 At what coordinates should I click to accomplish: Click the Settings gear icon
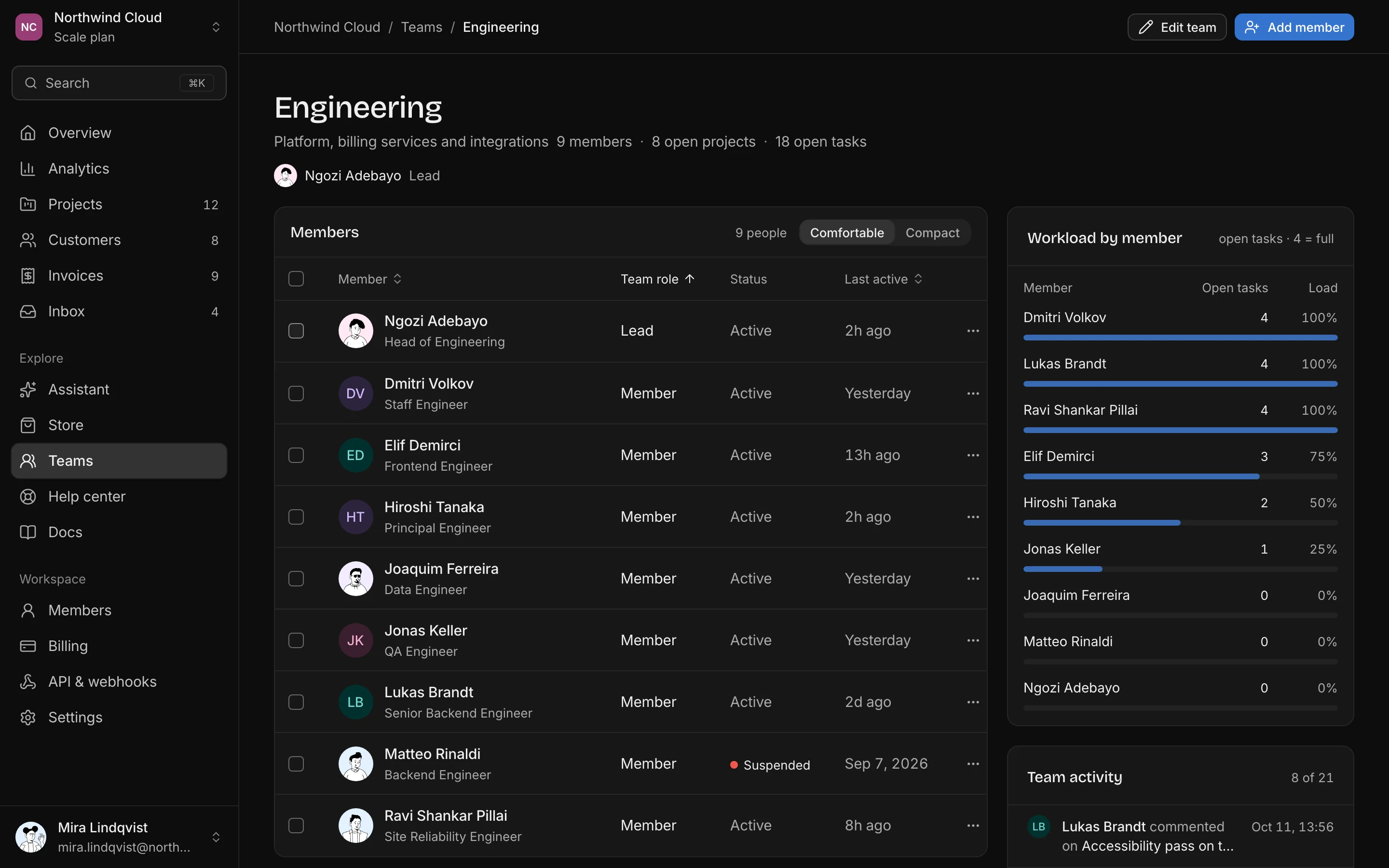(x=27, y=717)
